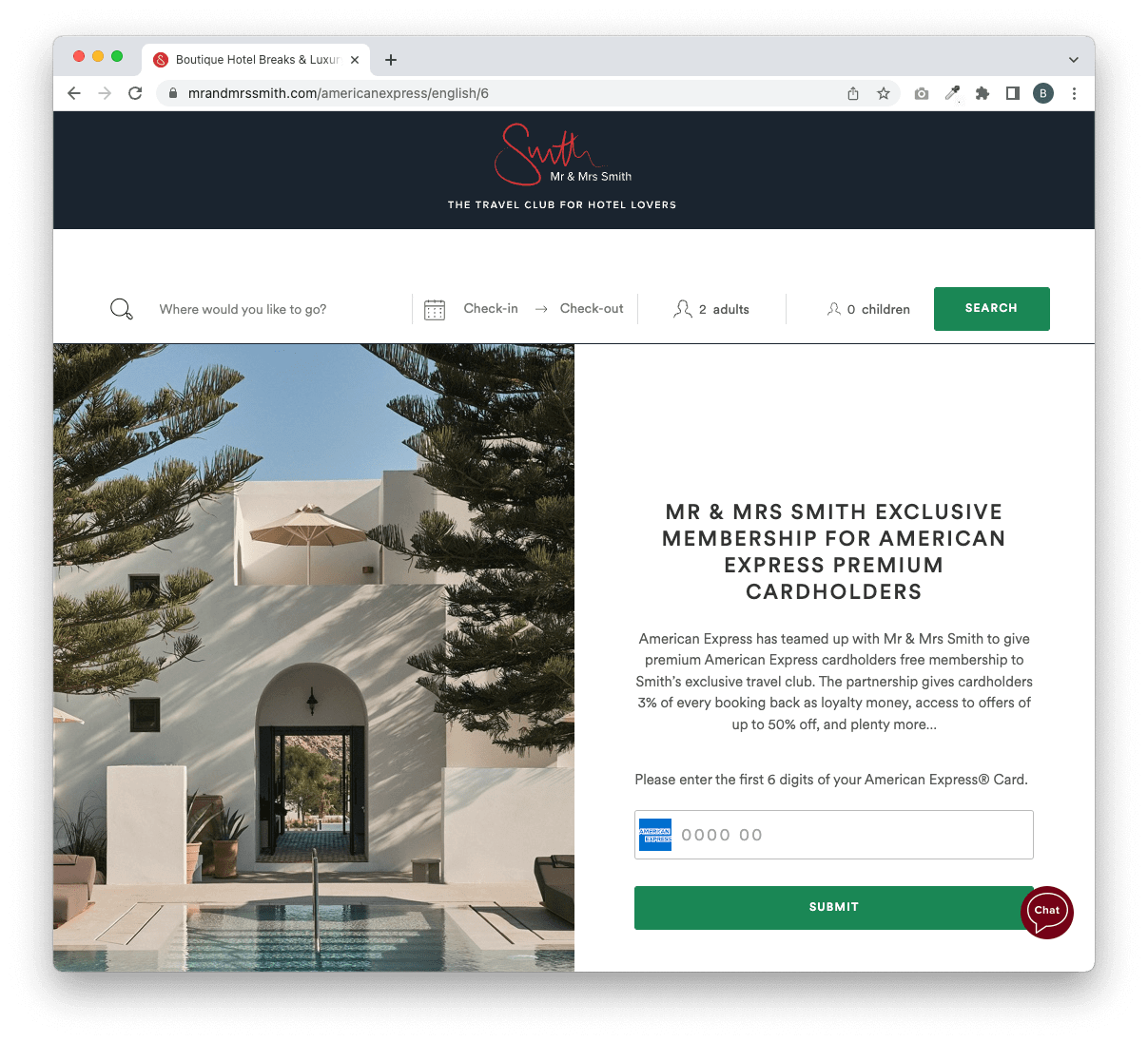Click the card number input field

point(833,835)
